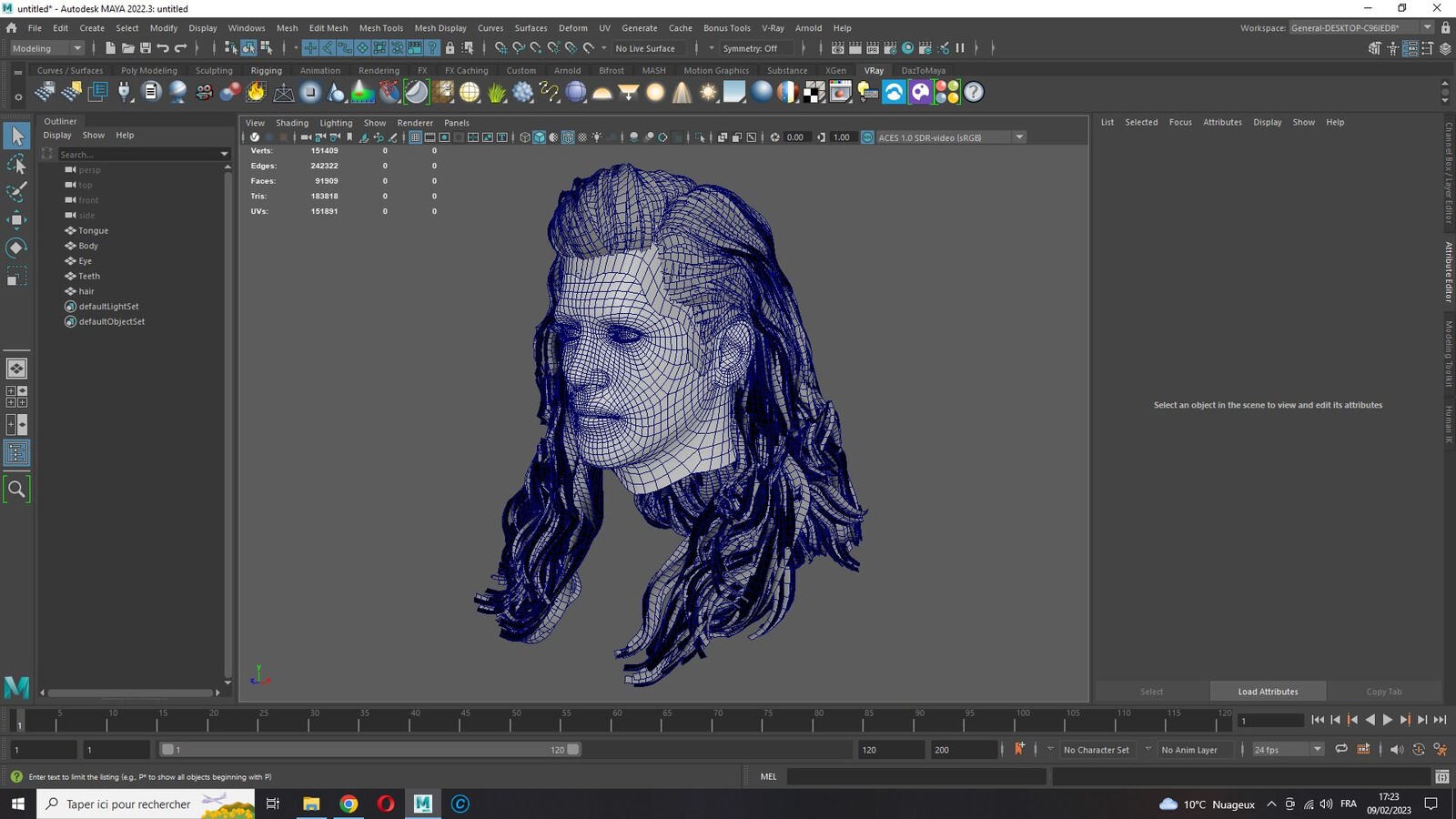Open the V-Ray help question mark icon

tap(974, 92)
